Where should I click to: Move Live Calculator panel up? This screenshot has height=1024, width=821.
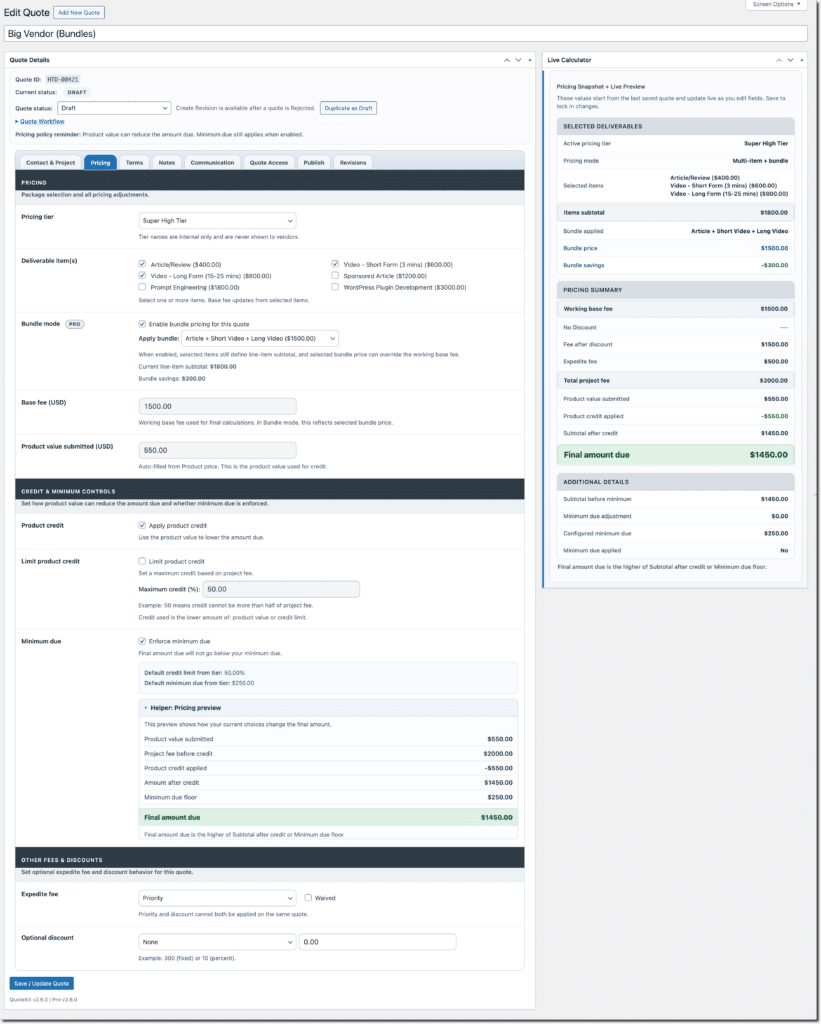tap(777, 60)
